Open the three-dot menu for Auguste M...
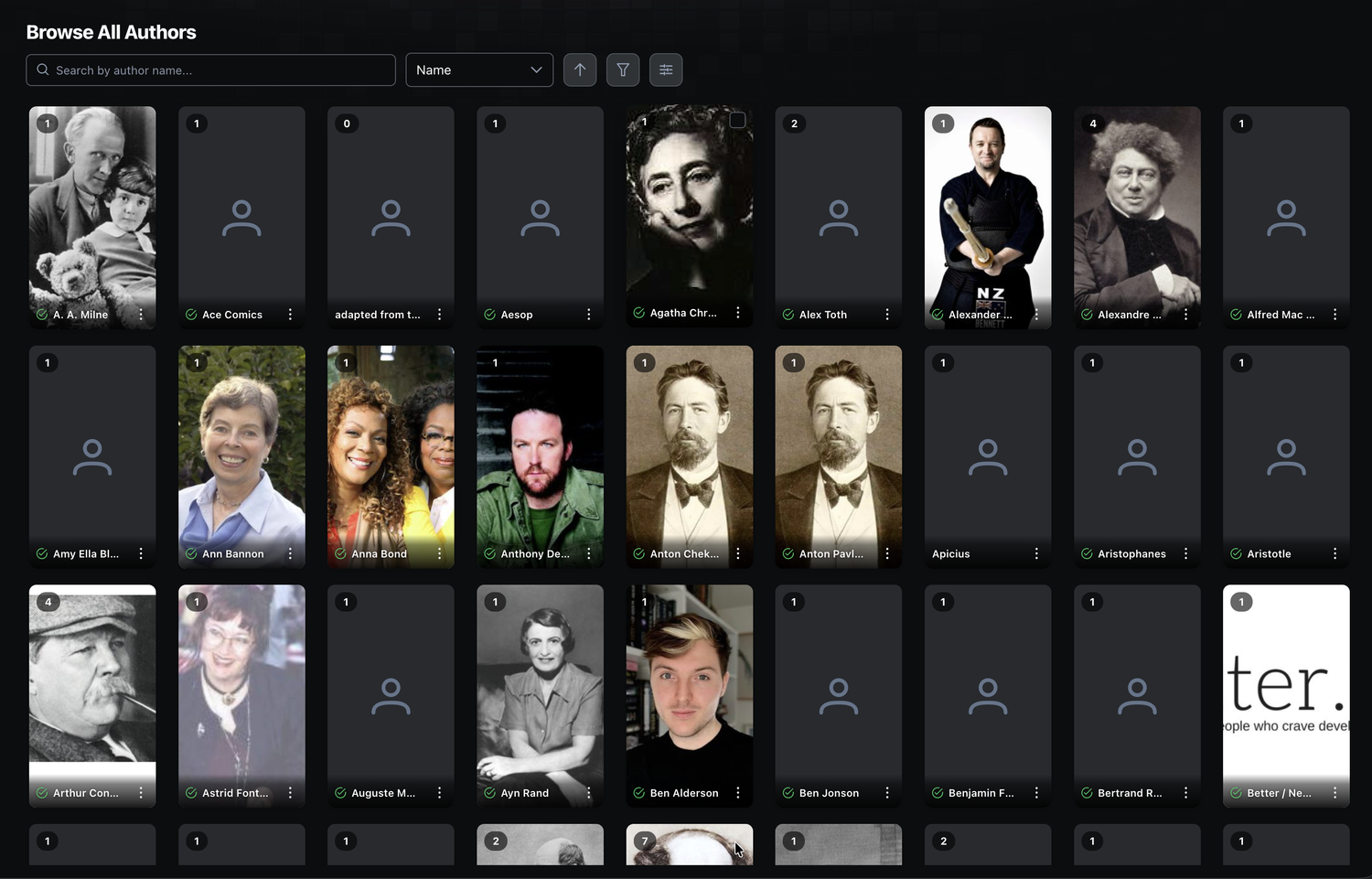 (439, 793)
